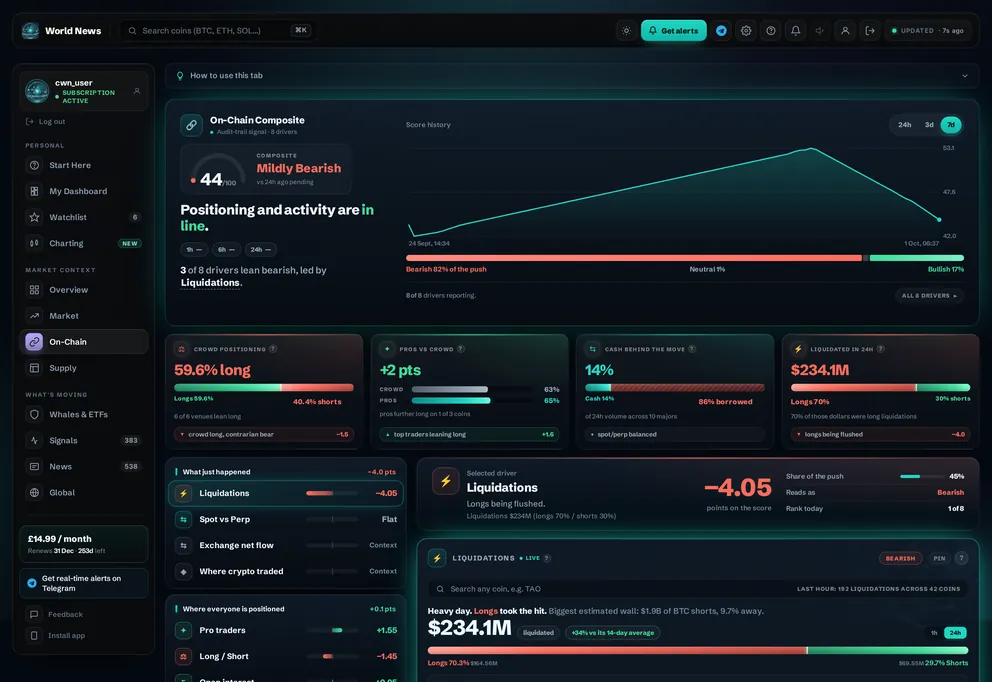Screen dimensions: 992x682
Task: Click the Exchange net flow row icon
Action: click(183, 545)
